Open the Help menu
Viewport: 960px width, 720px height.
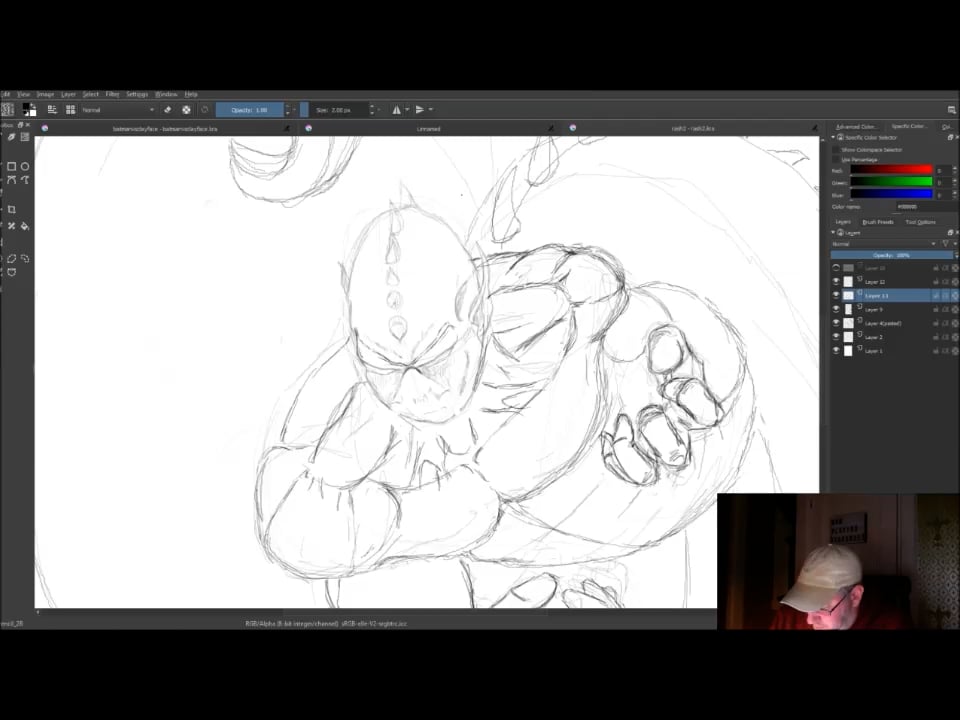point(191,94)
